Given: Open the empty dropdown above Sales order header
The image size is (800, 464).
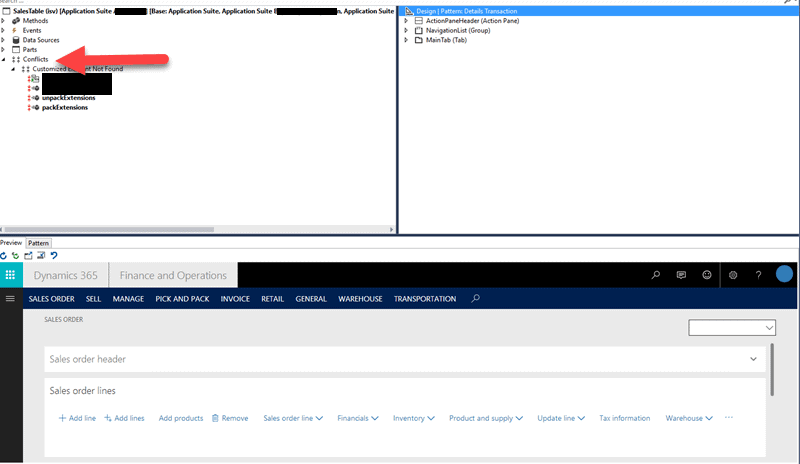Looking at the screenshot, I should [x=732, y=328].
